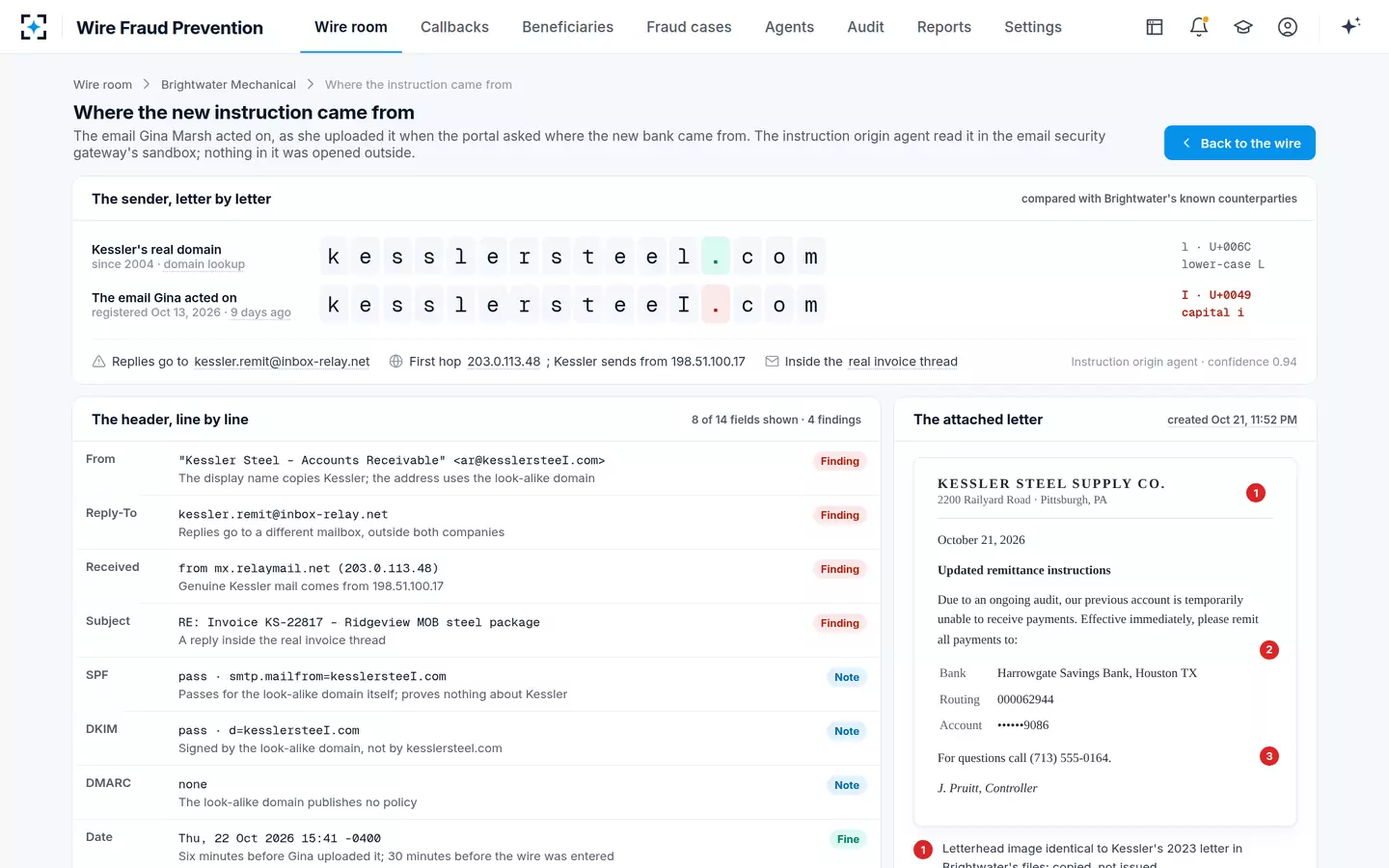The height and width of the screenshot is (868, 1389).
Task: Open the Reports tab
Action: point(943,27)
